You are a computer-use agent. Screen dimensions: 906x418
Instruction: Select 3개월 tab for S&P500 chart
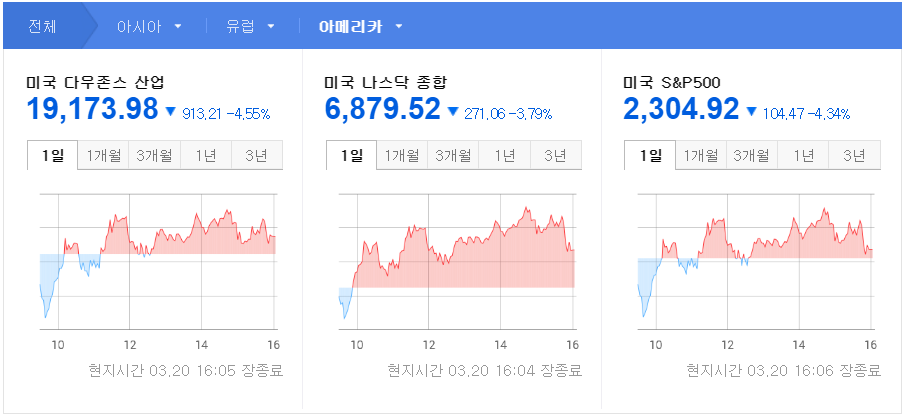[752, 155]
